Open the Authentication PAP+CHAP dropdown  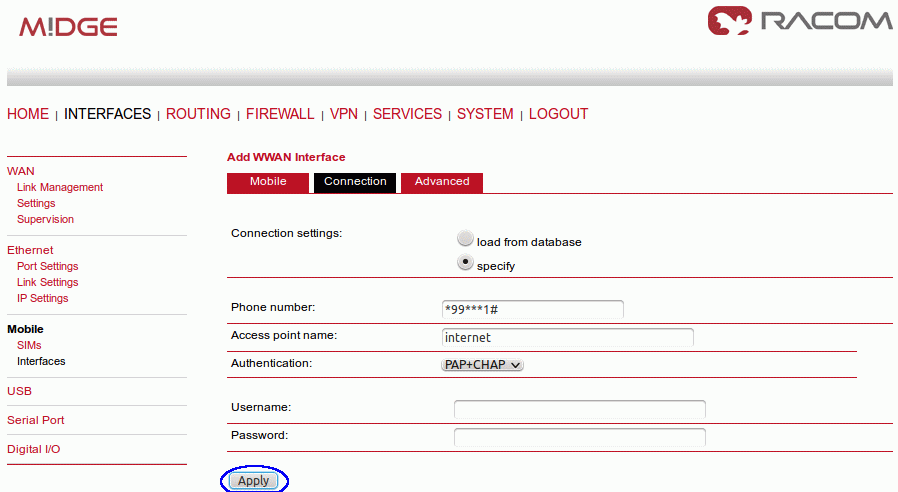click(482, 365)
